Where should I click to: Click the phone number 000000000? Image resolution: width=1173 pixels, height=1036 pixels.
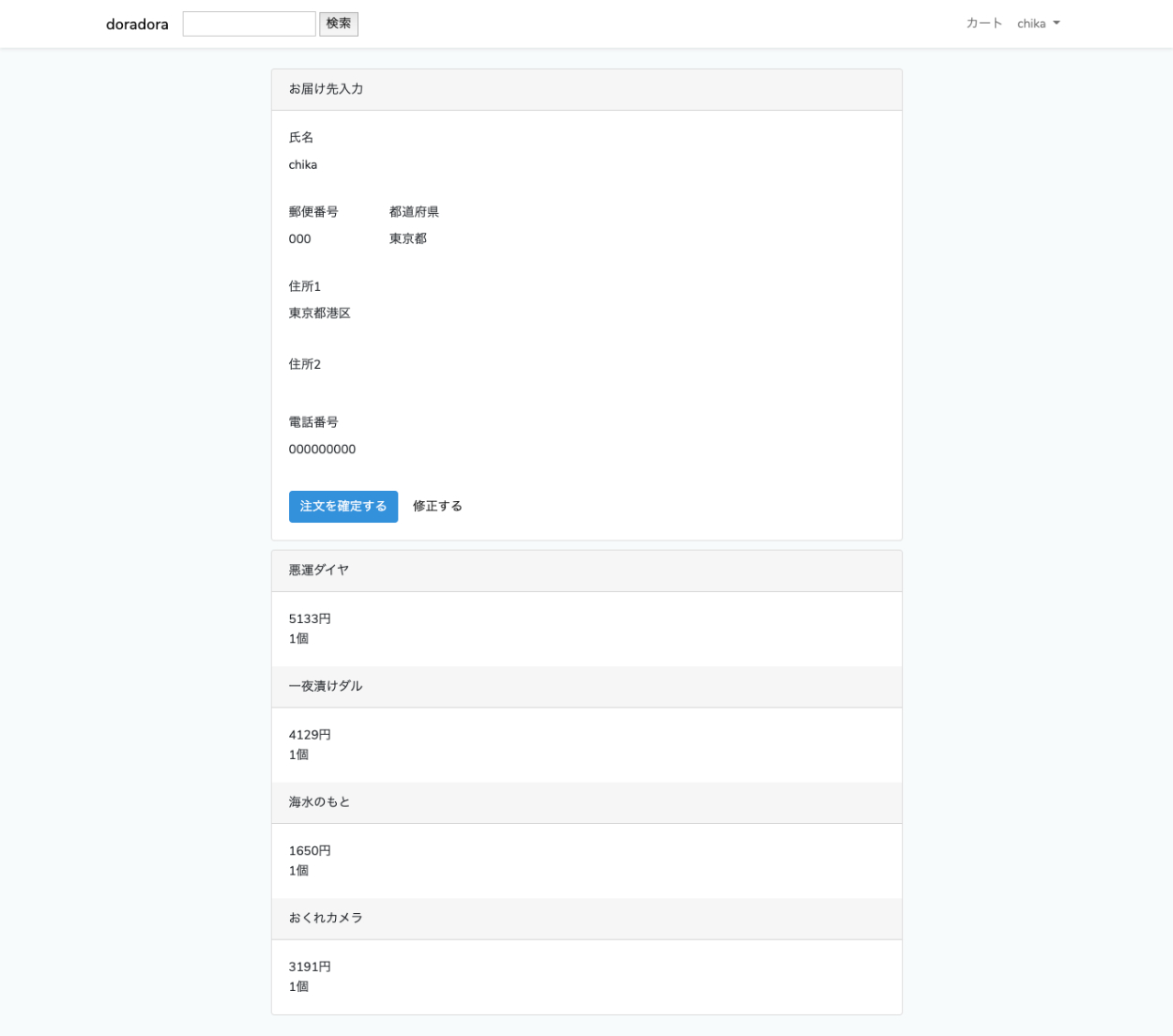tap(322, 449)
